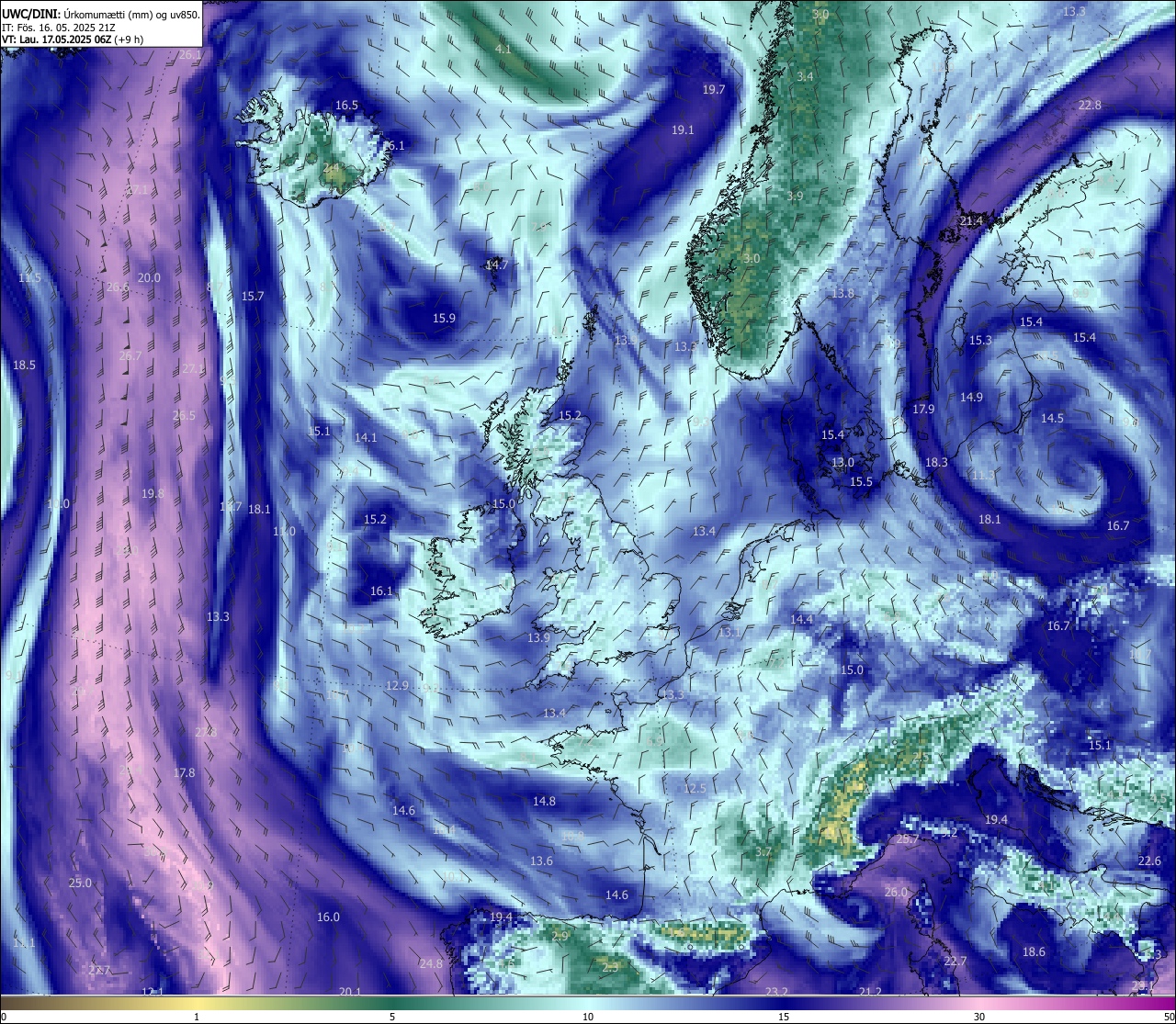1176x1024 pixels.
Task: Click the 22.8 value label
Action: point(1090,106)
